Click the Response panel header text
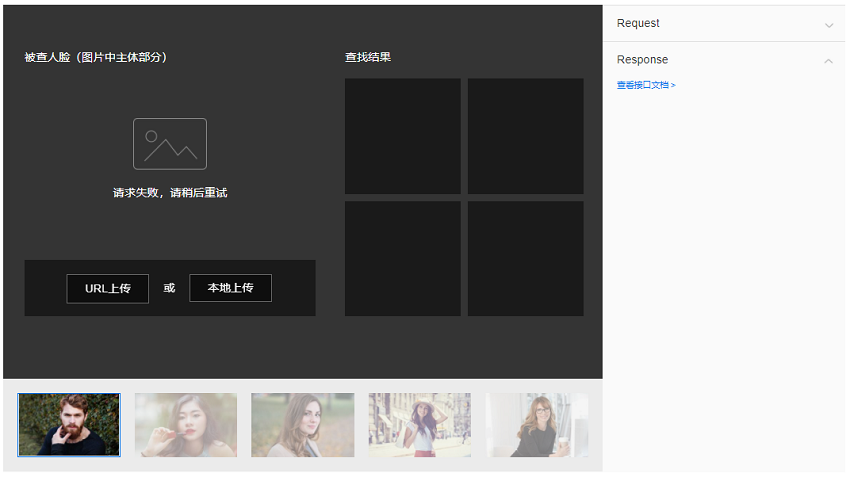 pos(642,60)
